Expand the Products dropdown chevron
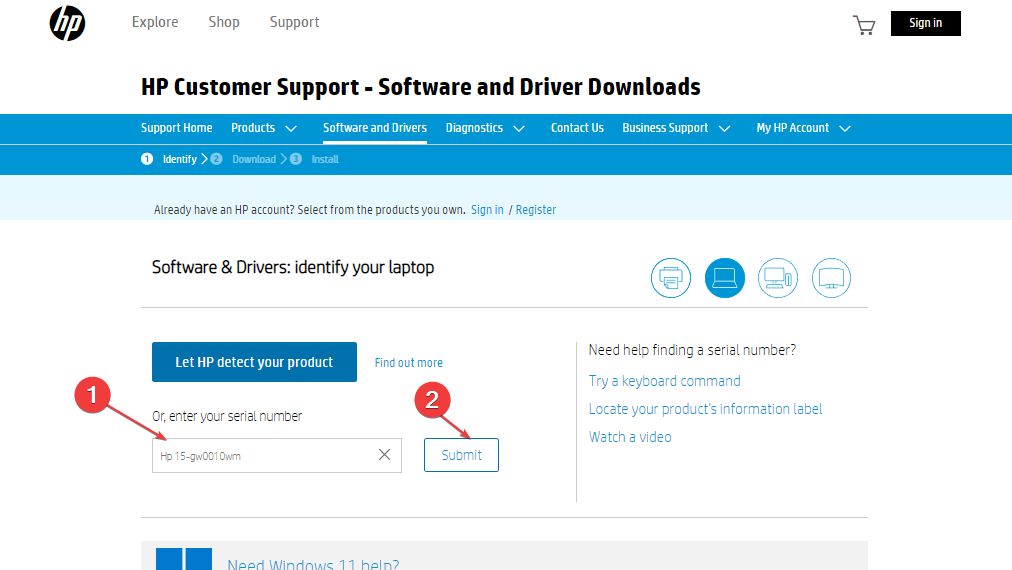The height and width of the screenshot is (570, 1012). point(291,128)
